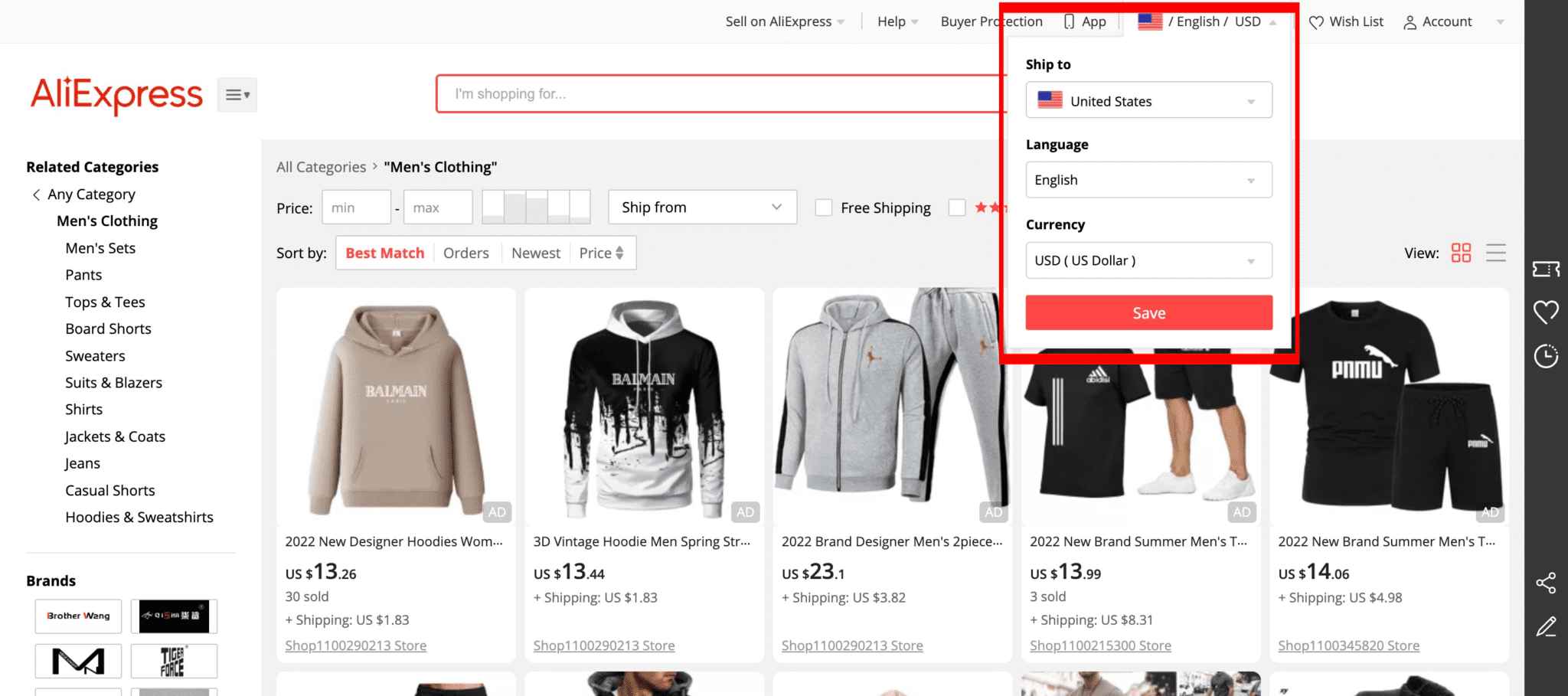Click the share icon in the right sidebar
The width and height of the screenshot is (1568, 696).
click(x=1546, y=583)
